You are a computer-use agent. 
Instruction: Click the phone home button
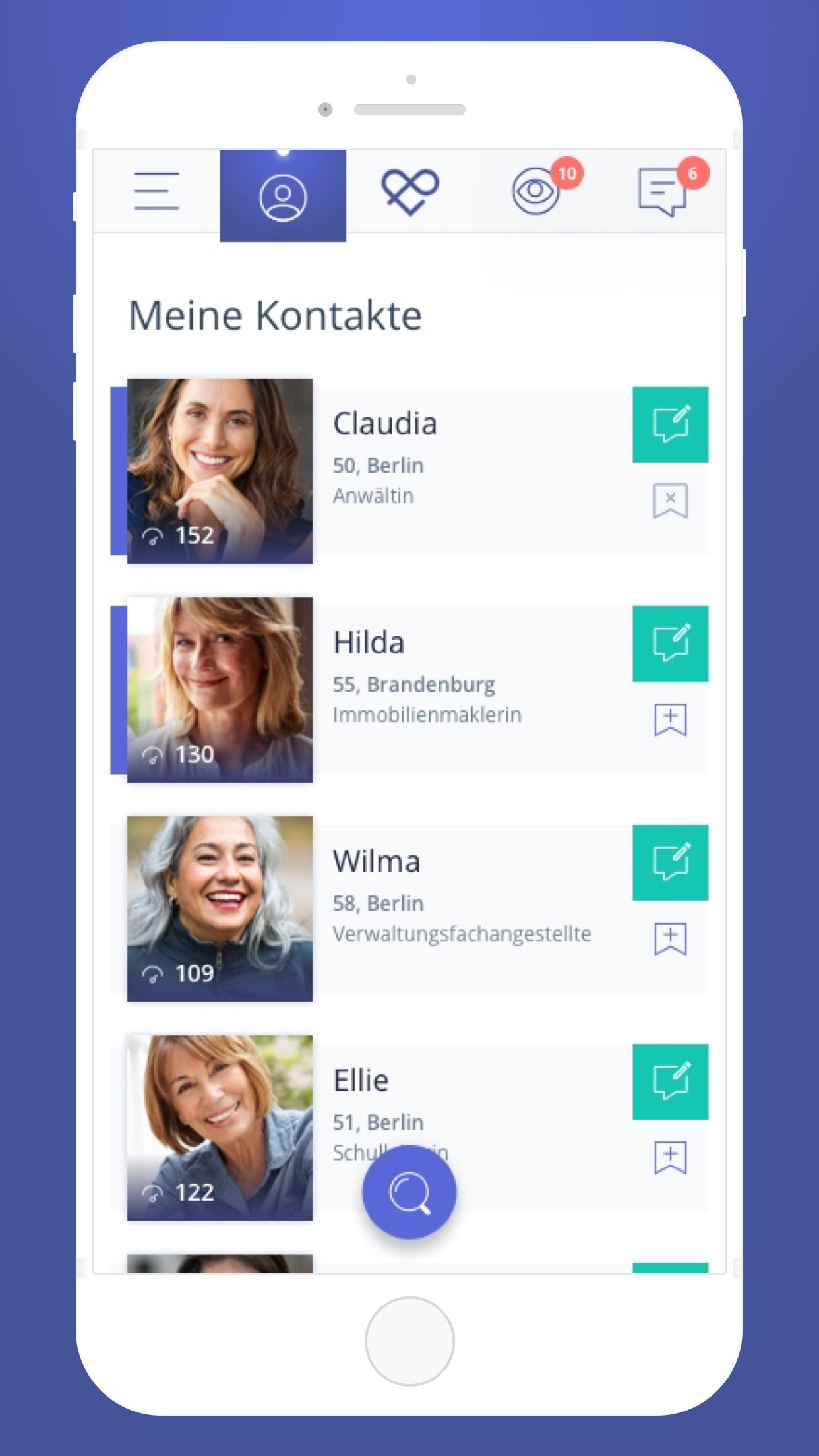click(409, 1341)
